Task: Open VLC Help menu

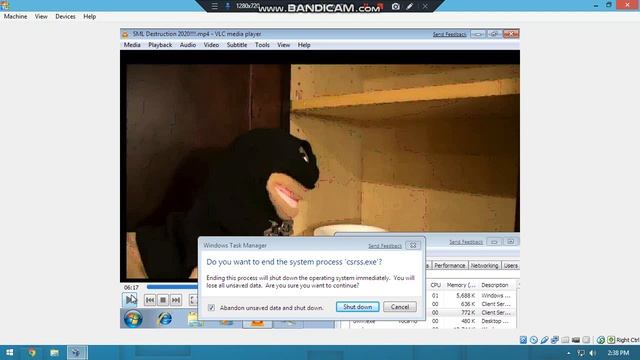Action: click(304, 45)
